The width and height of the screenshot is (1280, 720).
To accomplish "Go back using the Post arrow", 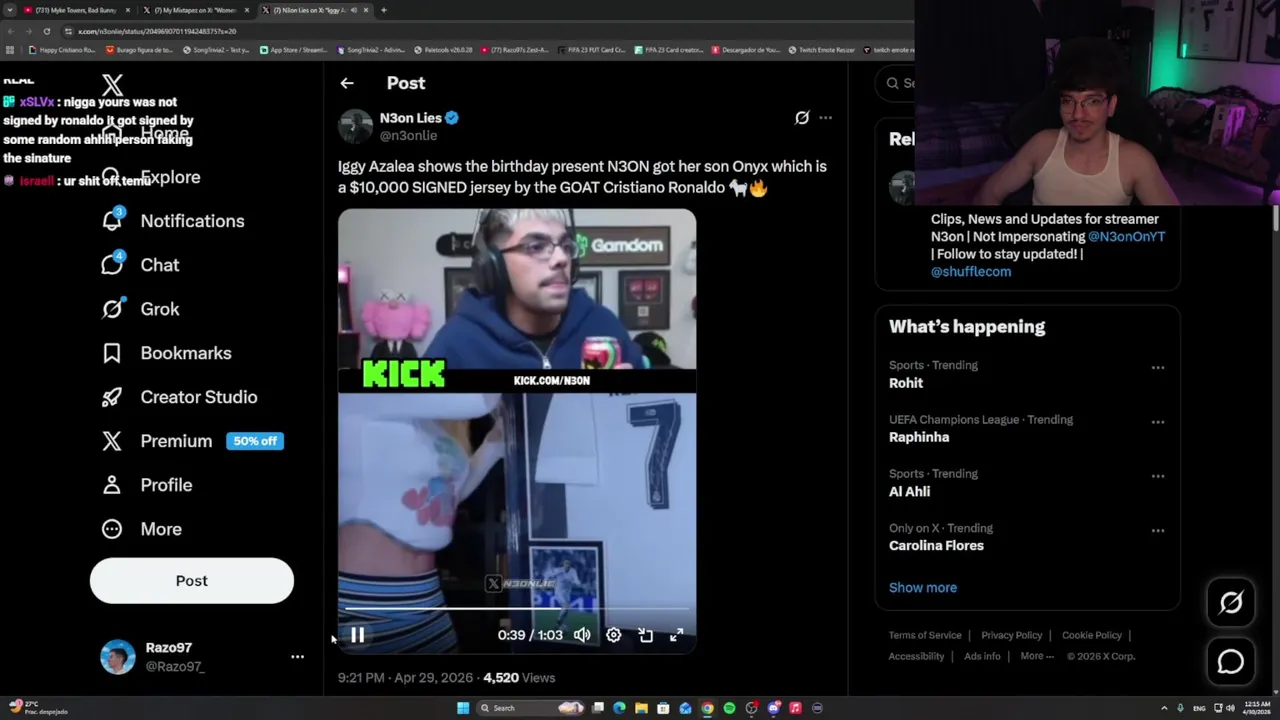I will pos(347,83).
